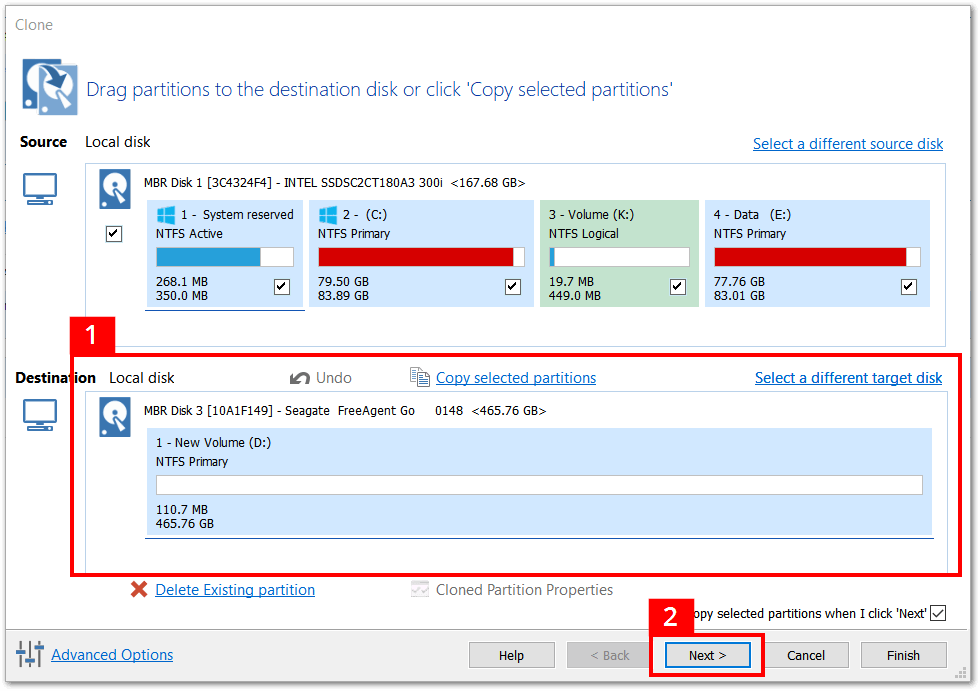Viewport: 980px width, 691px height.
Task: Click the Undo label
Action: 334,378
